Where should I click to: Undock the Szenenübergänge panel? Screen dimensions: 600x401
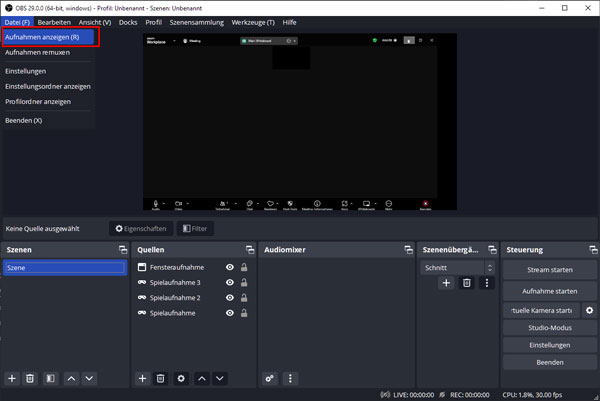point(492,250)
